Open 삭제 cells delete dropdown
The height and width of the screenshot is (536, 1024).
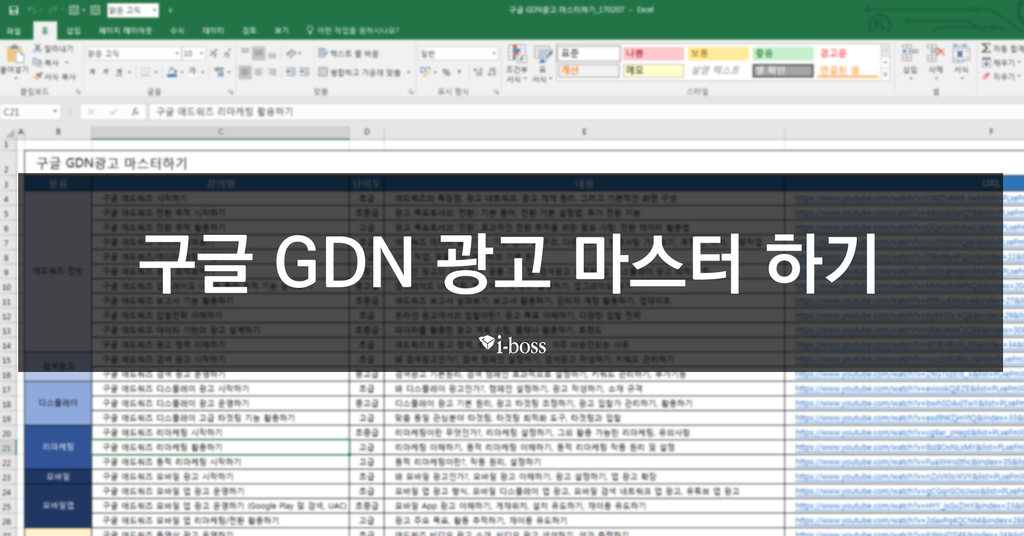click(935, 64)
